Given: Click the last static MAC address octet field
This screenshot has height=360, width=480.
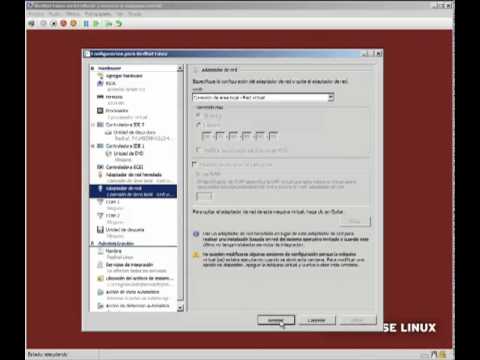Looking at the screenshot, I should [x=273, y=136].
